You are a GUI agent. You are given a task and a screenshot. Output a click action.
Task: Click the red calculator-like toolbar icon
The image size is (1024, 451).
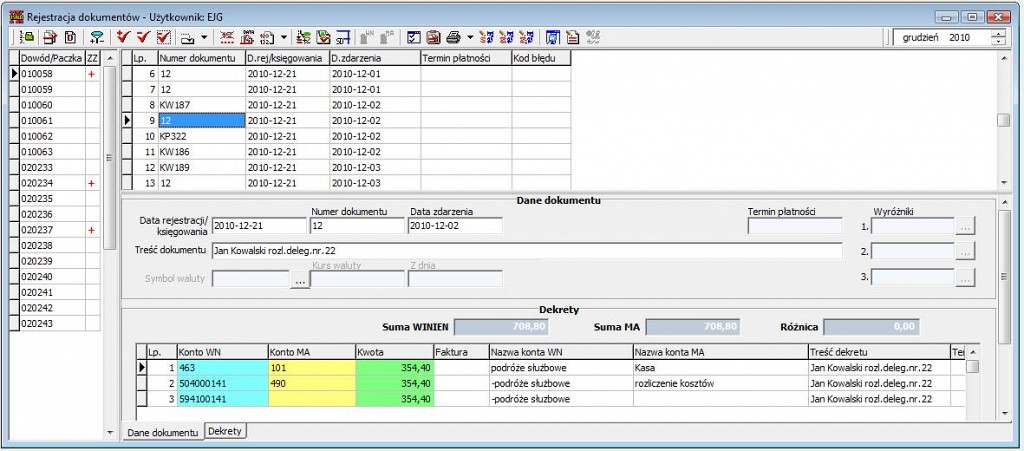pyautogui.click(x=434, y=37)
